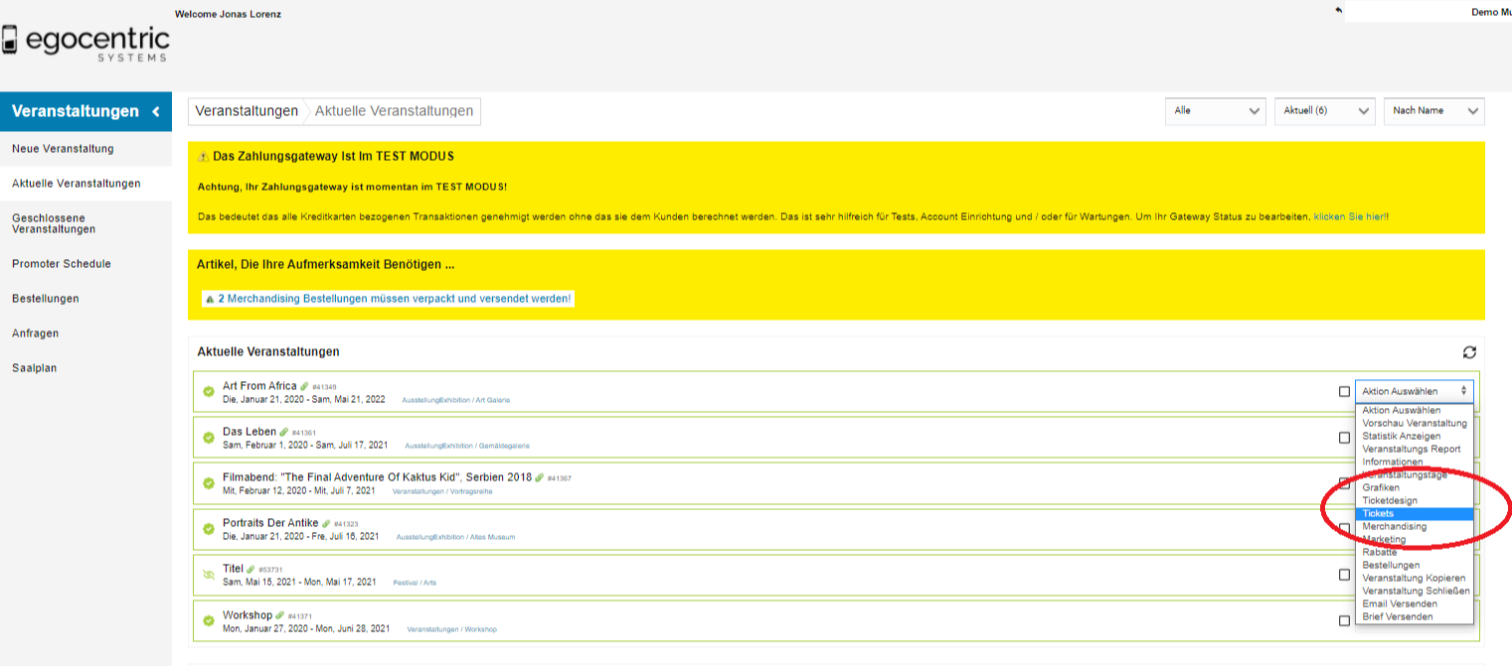Check the box for the Workshop event
This screenshot has height=666, width=1512.
coord(1344,620)
